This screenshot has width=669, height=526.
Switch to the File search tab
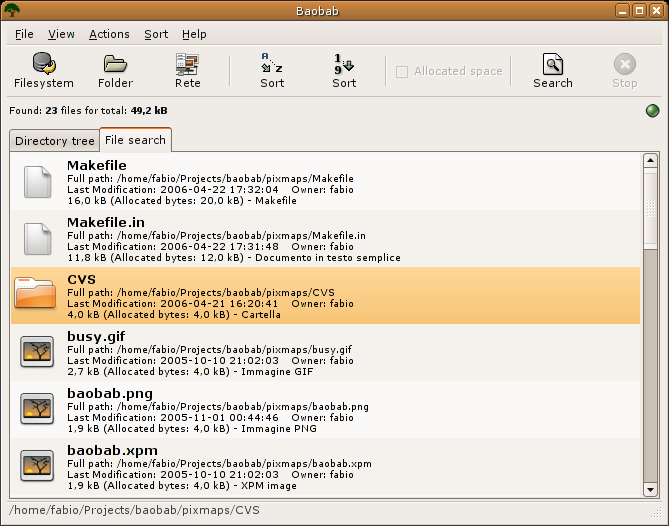click(135, 140)
